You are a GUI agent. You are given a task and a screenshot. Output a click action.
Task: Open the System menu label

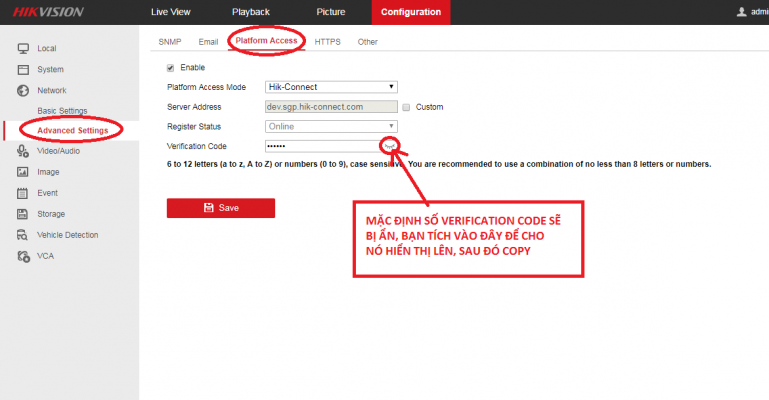click(x=51, y=70)
